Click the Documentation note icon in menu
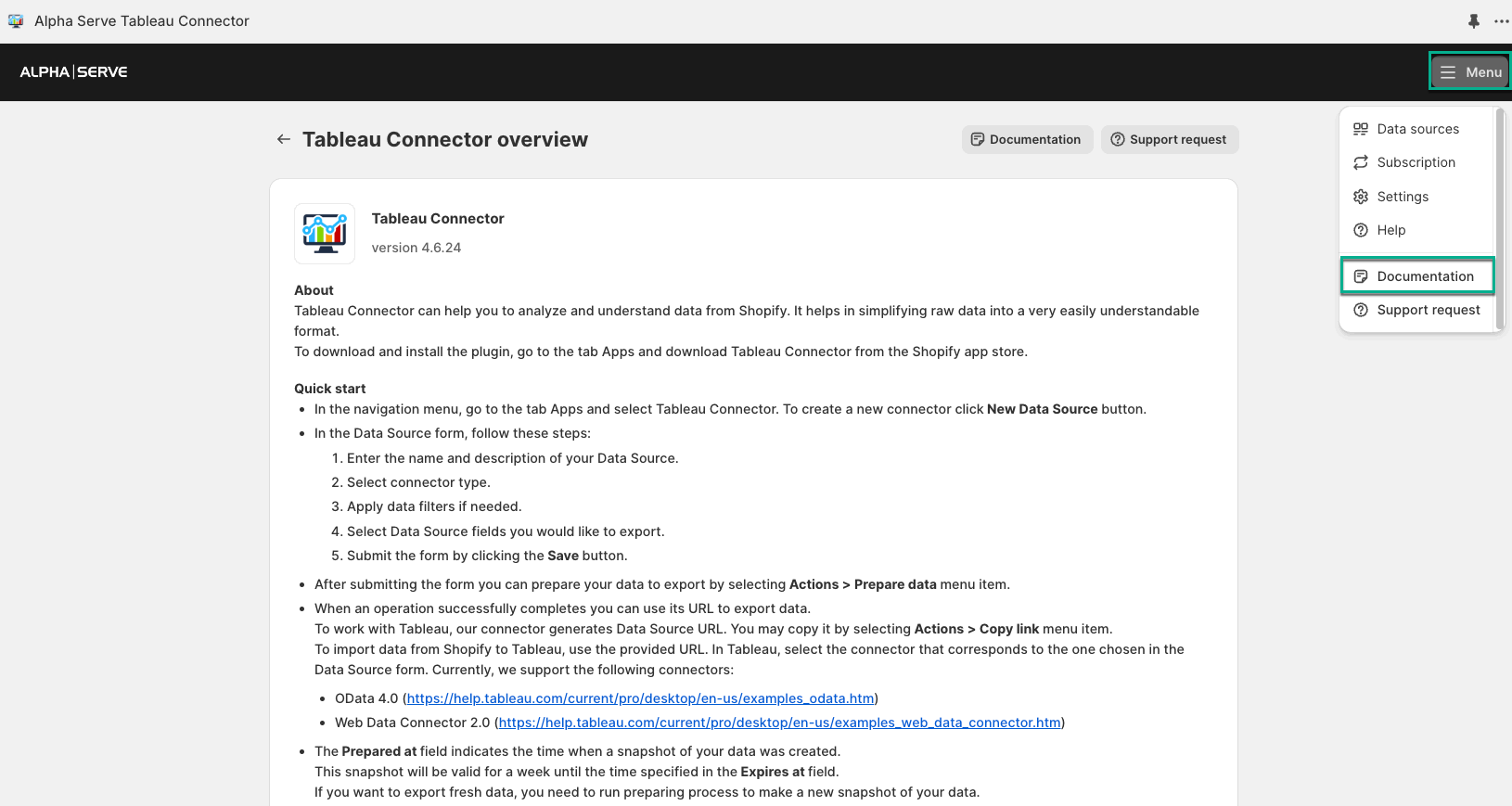This screenshot has width=1512, height=806. point(1361,276)
